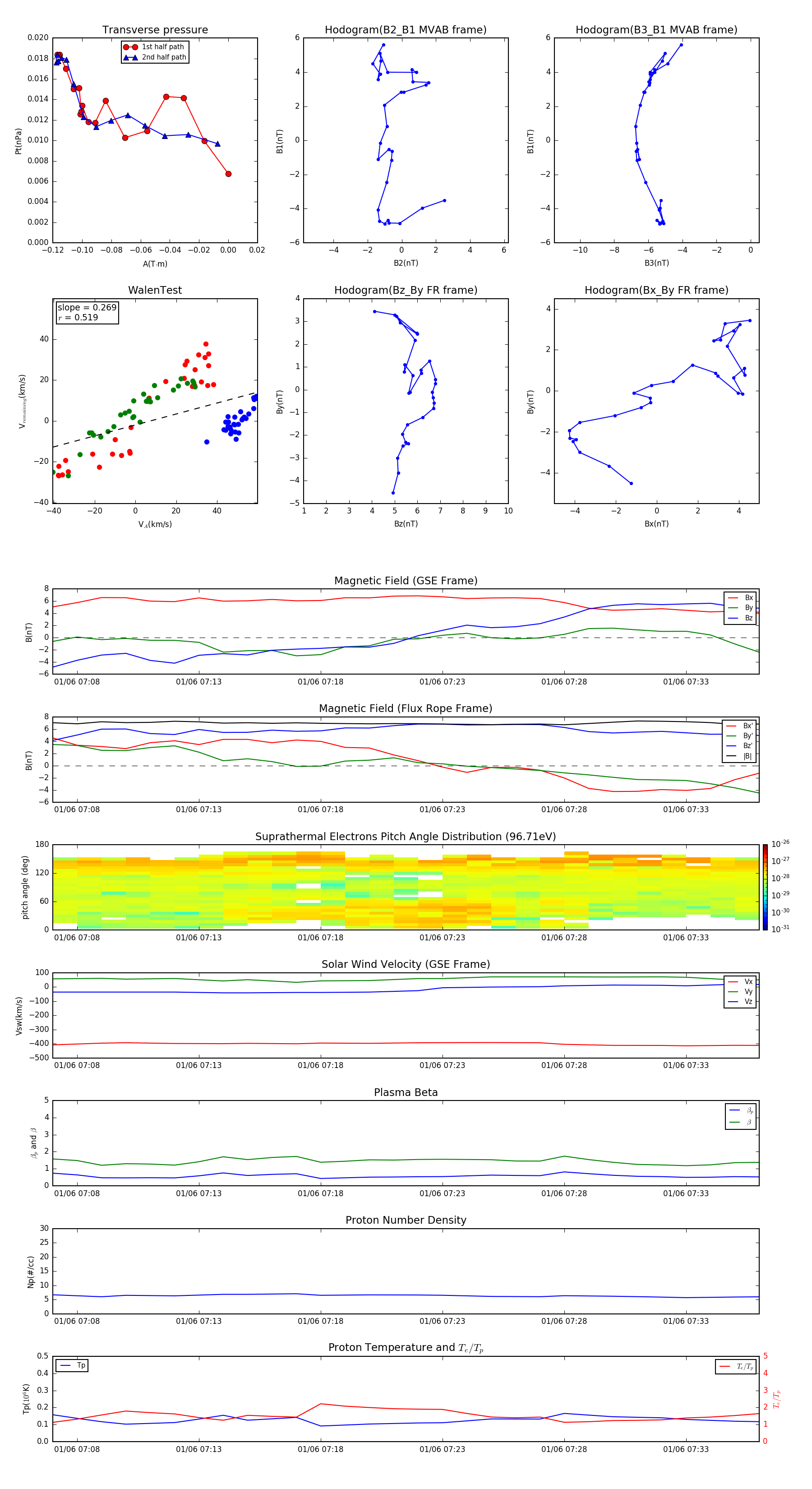Viewport: 812px width, 1489px height.
Task: Click the 'Magnetic Field (Flux Rope Frame)' title
Action: [x=406, y=709]
